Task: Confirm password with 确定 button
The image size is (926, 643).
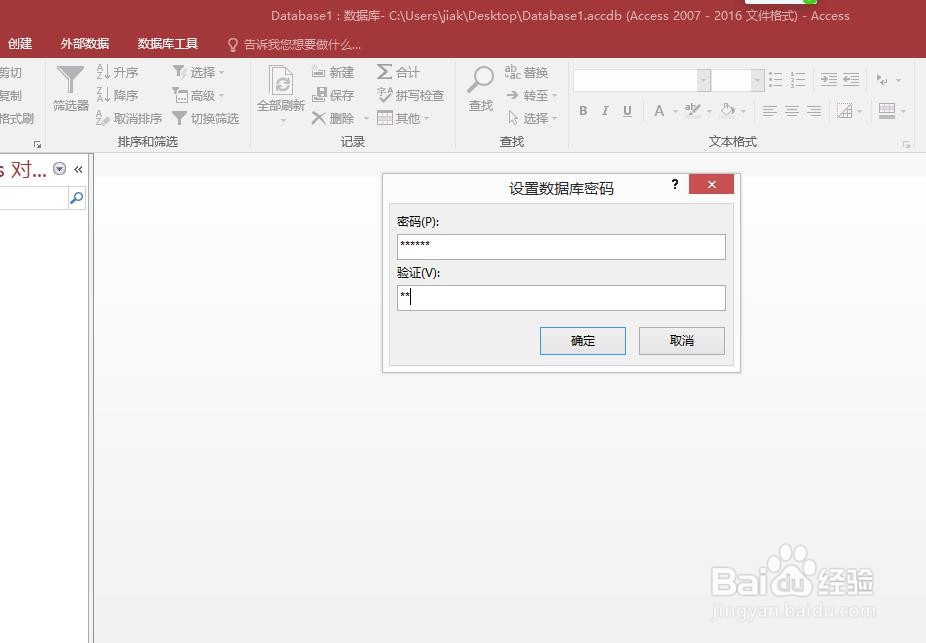Action: [x=583, y=341]
